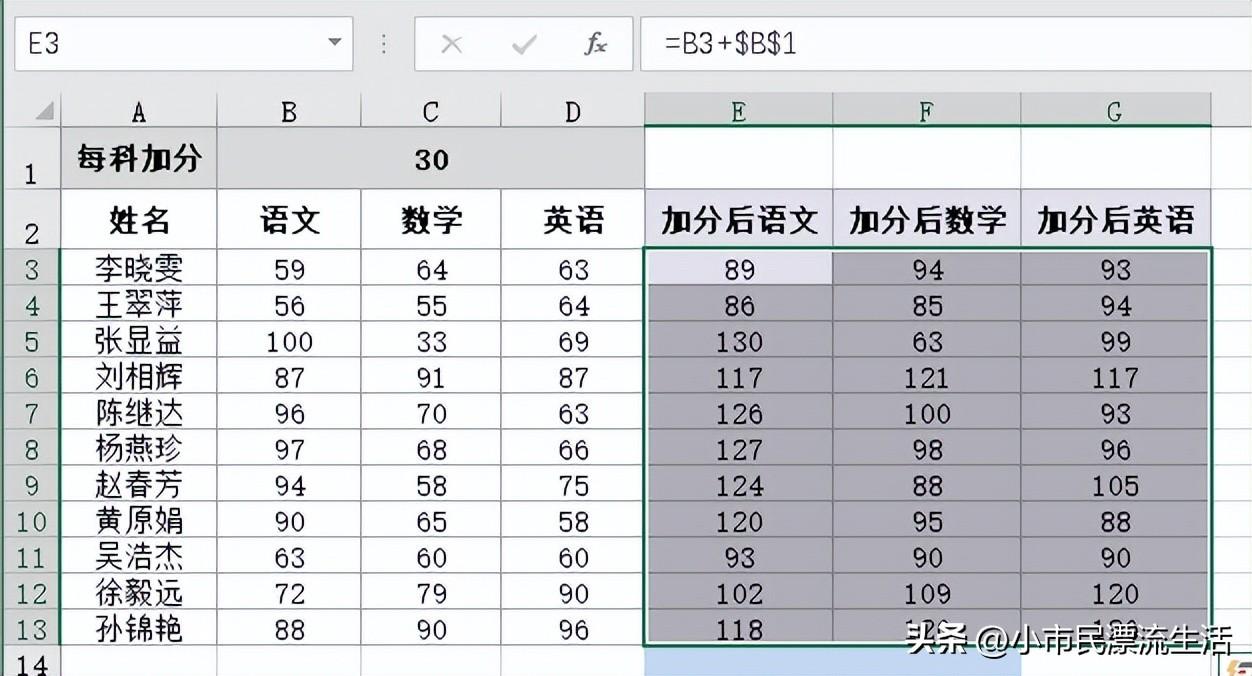Select column D header
The image size is (1252, 676).
pyautogui.click(x=573, y=110)
